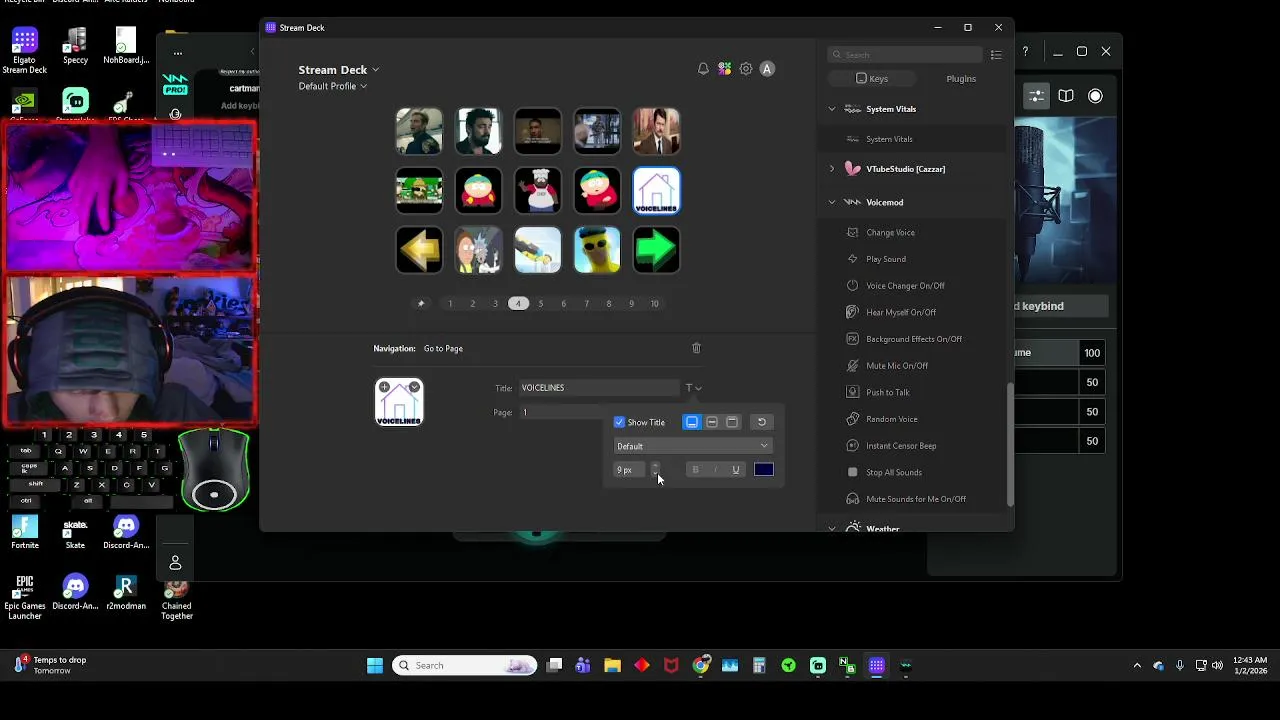
Task: Go to page 7 in the pager
Action: tap(586, 304)
